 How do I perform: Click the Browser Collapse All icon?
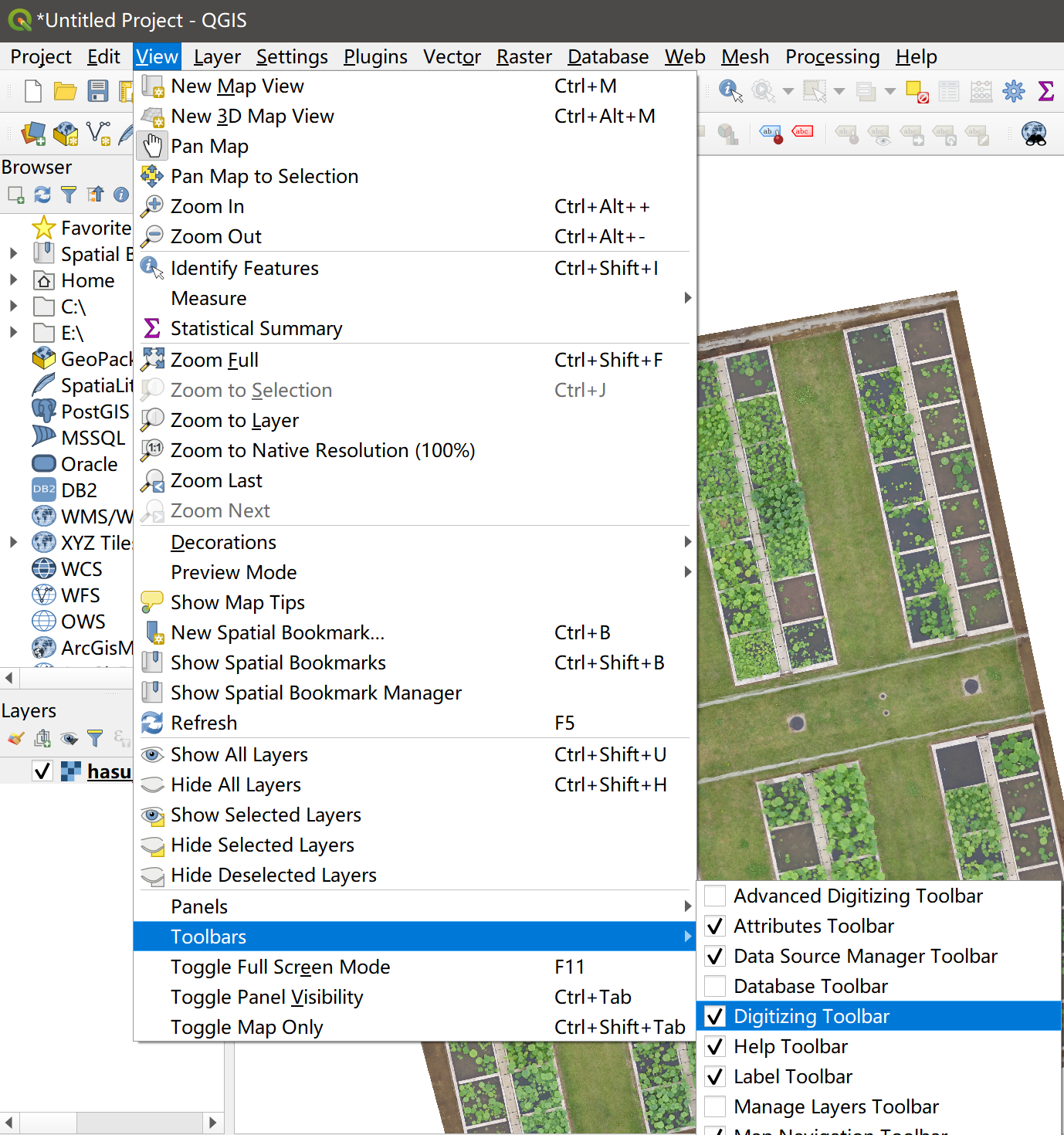click(95, 195)
